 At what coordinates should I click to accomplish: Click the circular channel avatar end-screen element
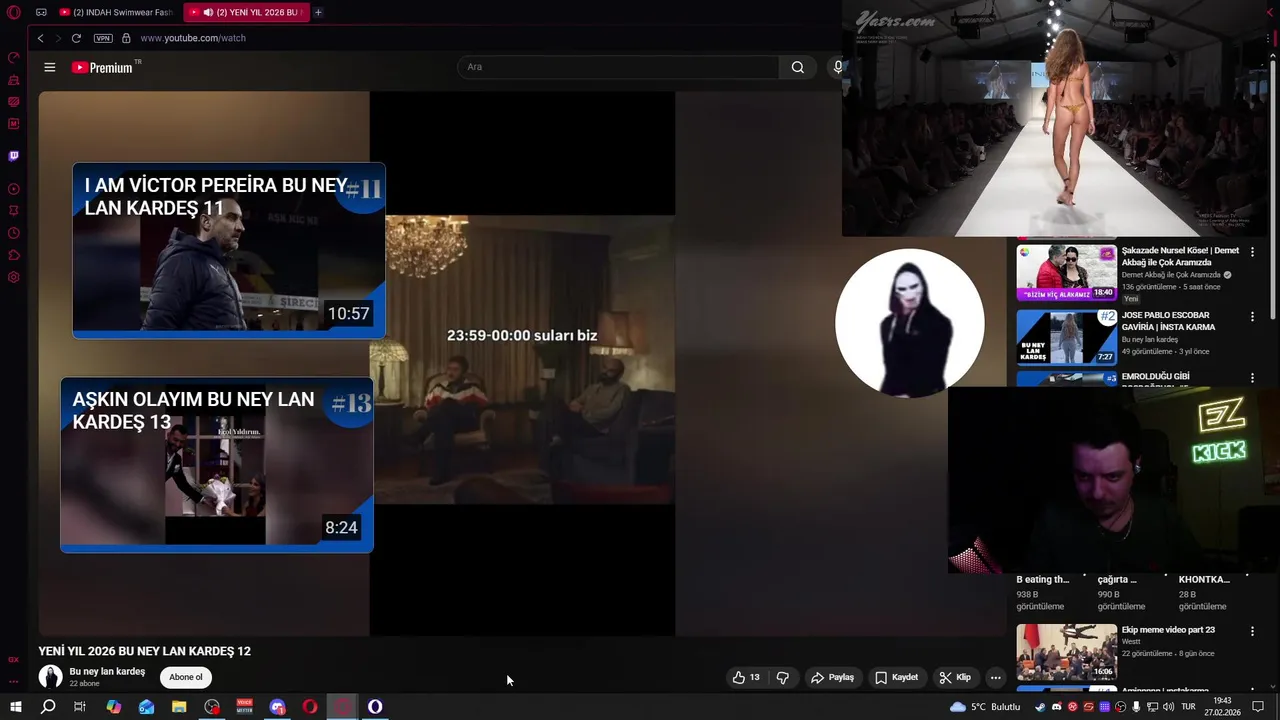(x=910, y=322)
